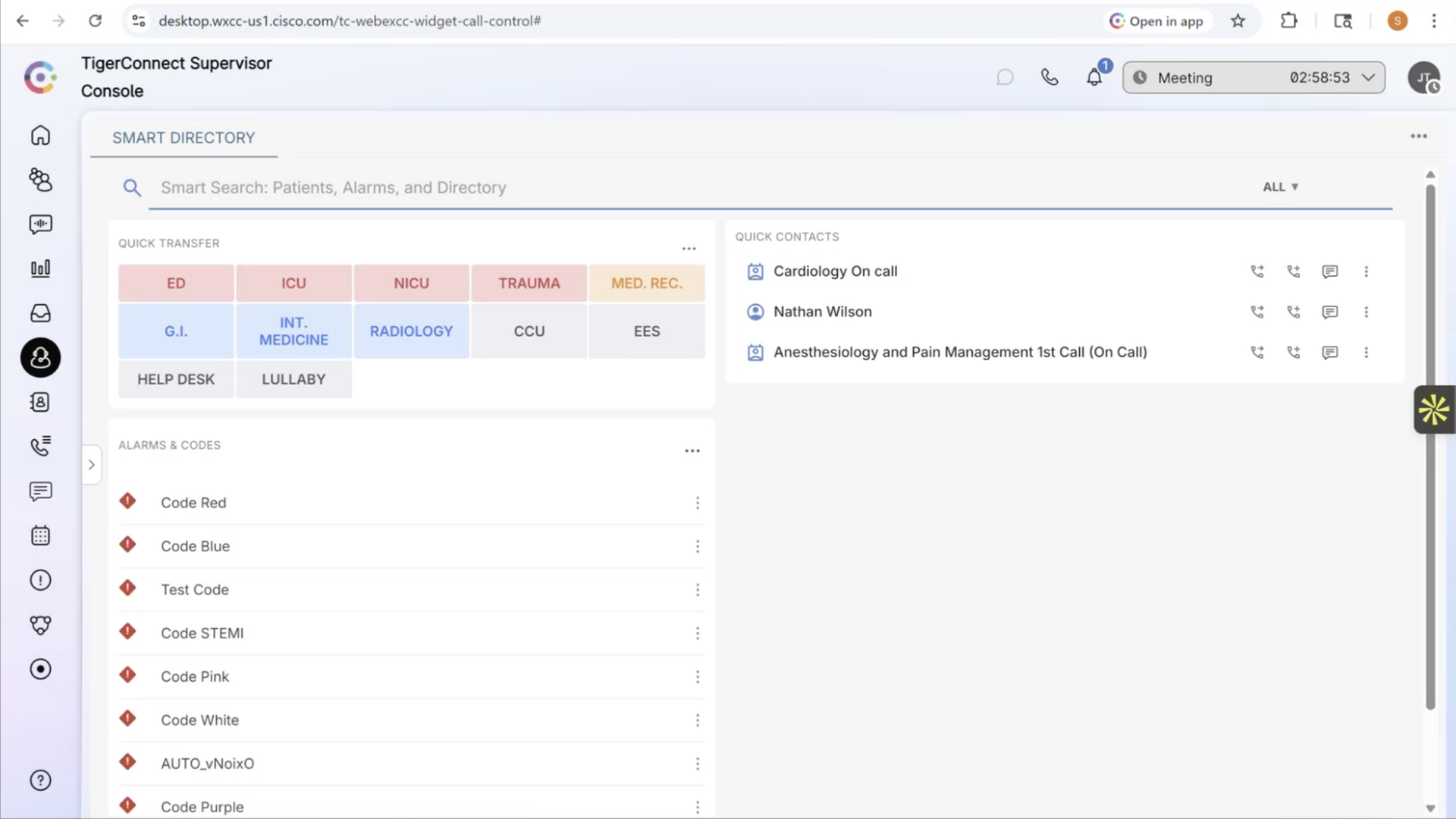Click the message icon for Nathan Wilson

tap(1329, 312)
